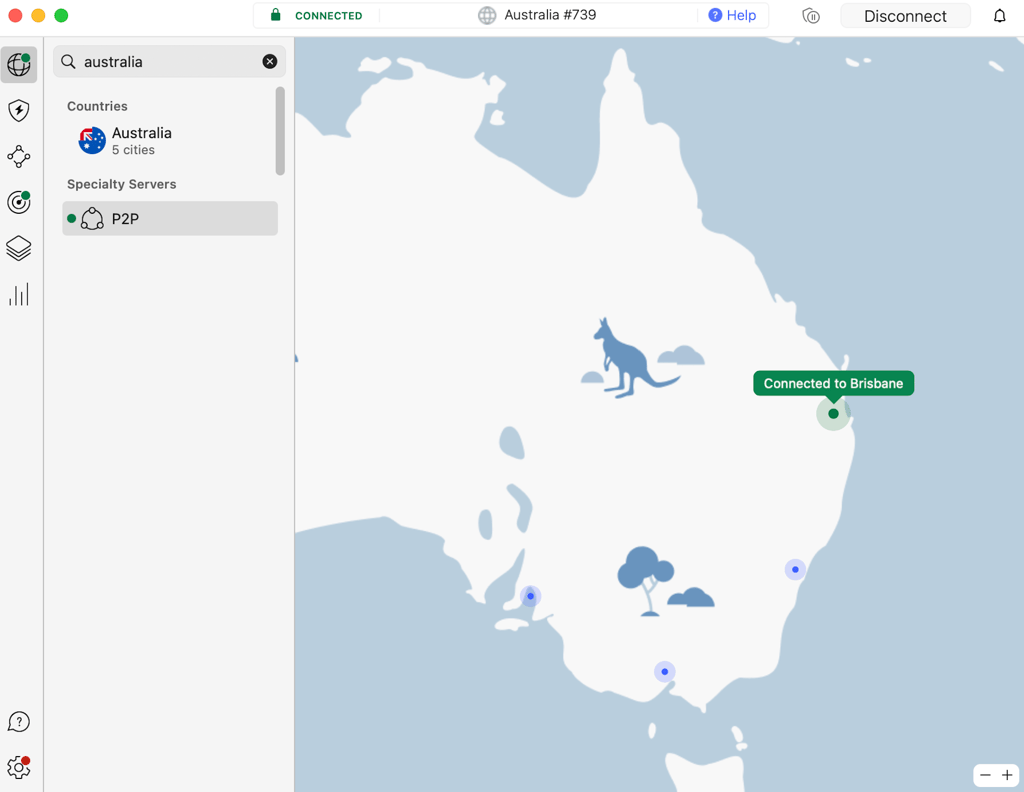The width and height of the screenshot is (1024, 792).
Task: Select the Melbourne blue map pin
Action: point(664,671)
